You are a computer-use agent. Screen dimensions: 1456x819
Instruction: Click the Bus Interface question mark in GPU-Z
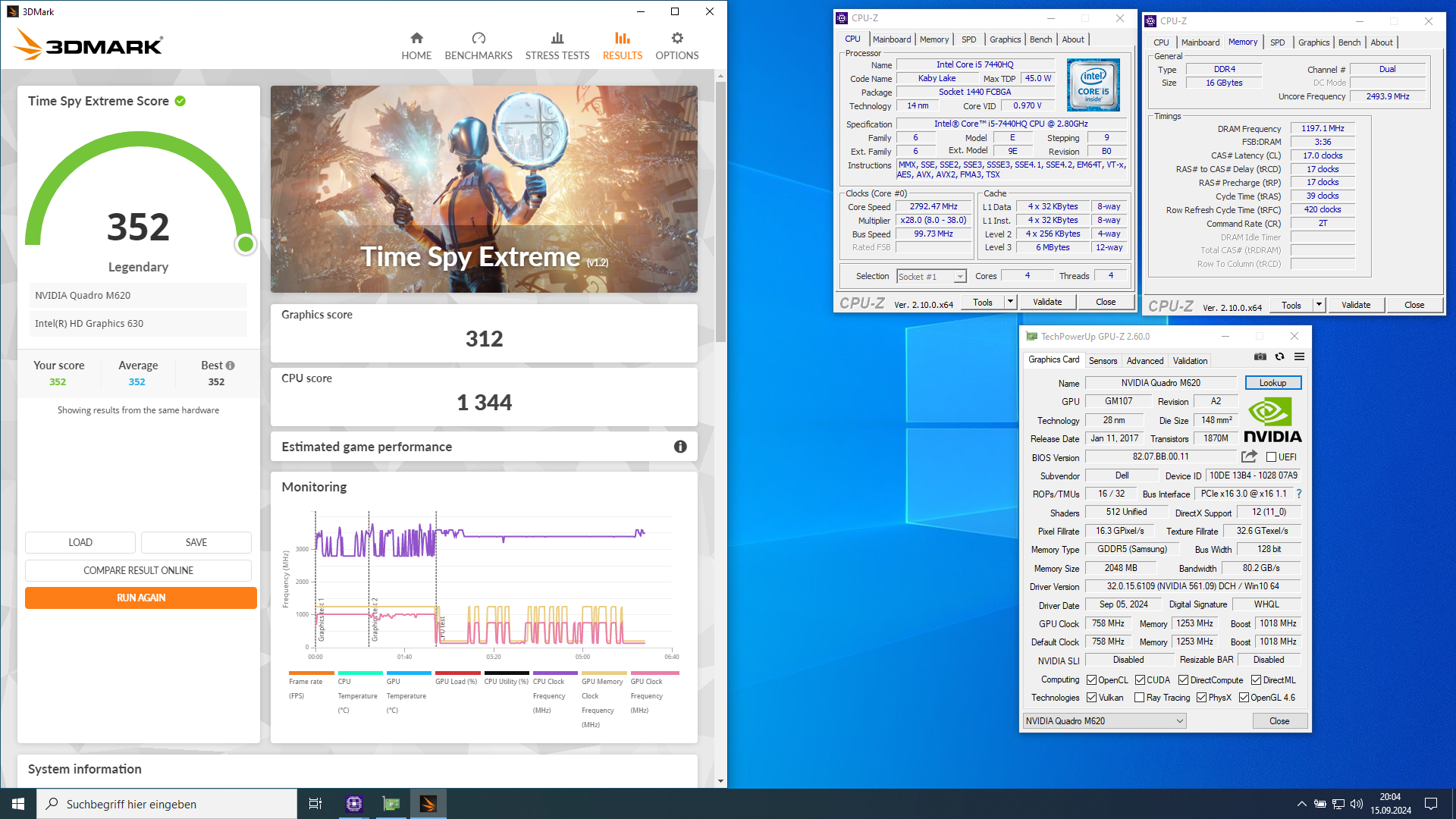click(1299, 494)
